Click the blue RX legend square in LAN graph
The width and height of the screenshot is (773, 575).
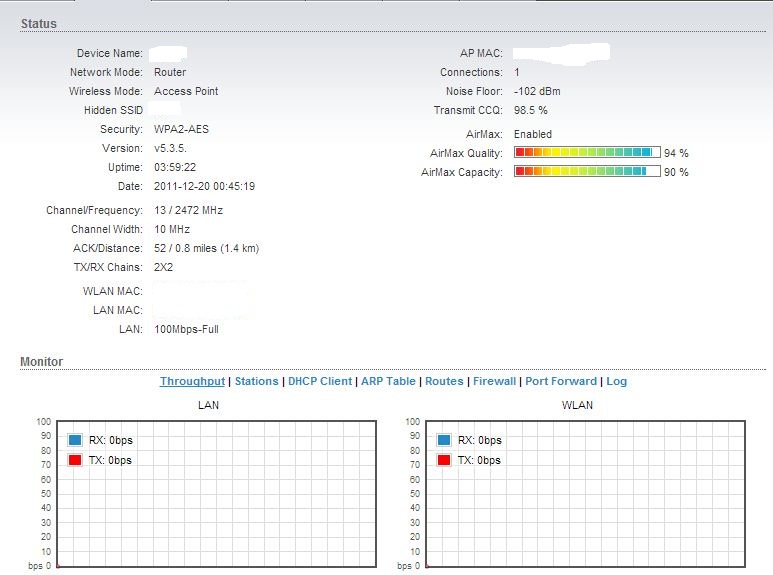tap(75, 439)
